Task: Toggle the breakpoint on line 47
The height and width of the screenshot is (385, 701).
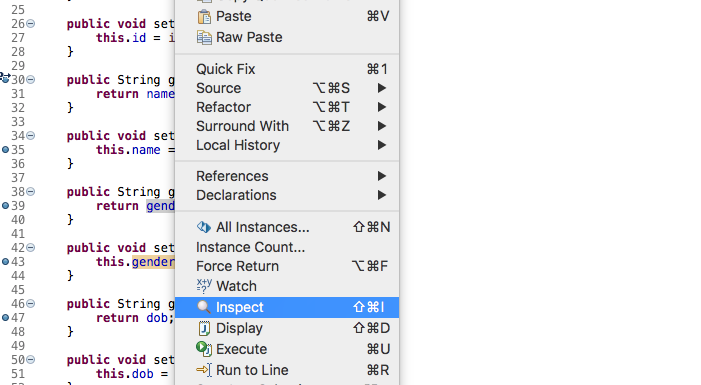Action: [5, 318]
